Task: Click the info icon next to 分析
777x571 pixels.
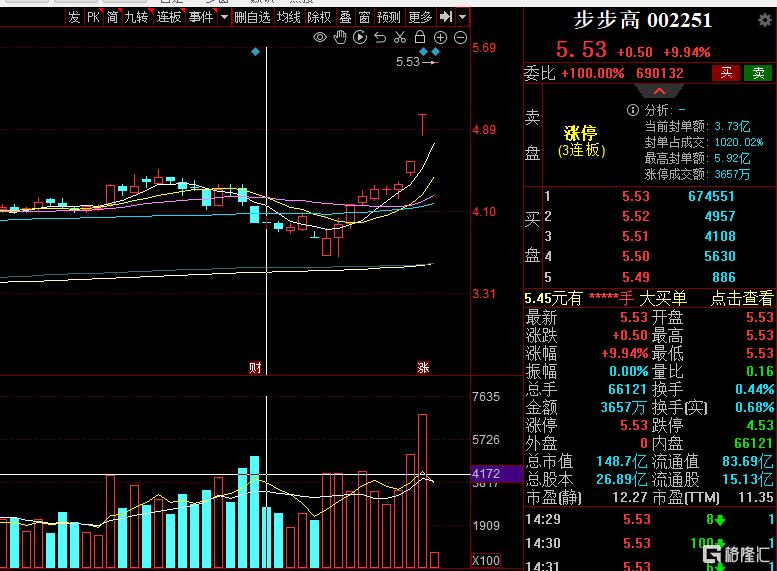Action: click(633, 110)
